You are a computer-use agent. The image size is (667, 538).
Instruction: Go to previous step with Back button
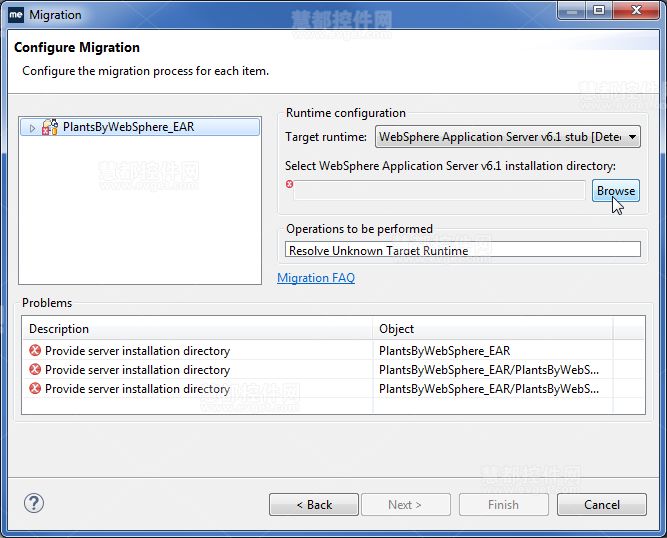tap(313, 505)
